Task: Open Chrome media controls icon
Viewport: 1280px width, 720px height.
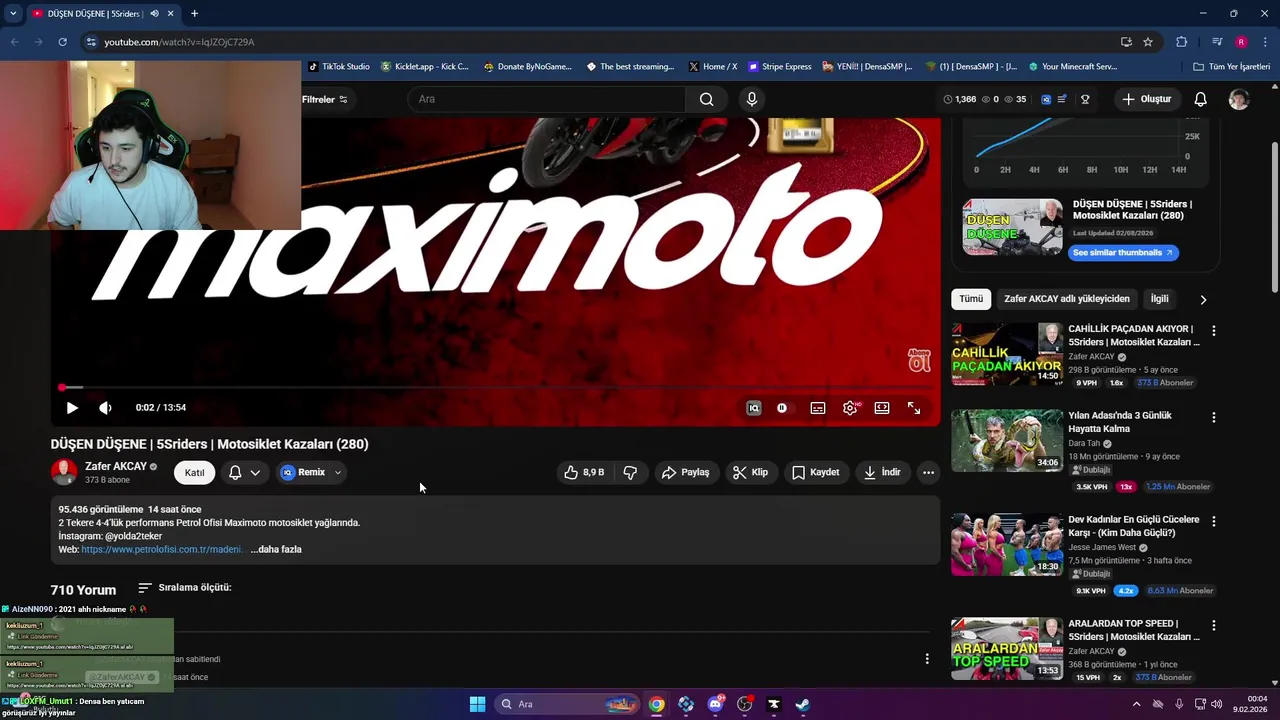Action: 1217,42
